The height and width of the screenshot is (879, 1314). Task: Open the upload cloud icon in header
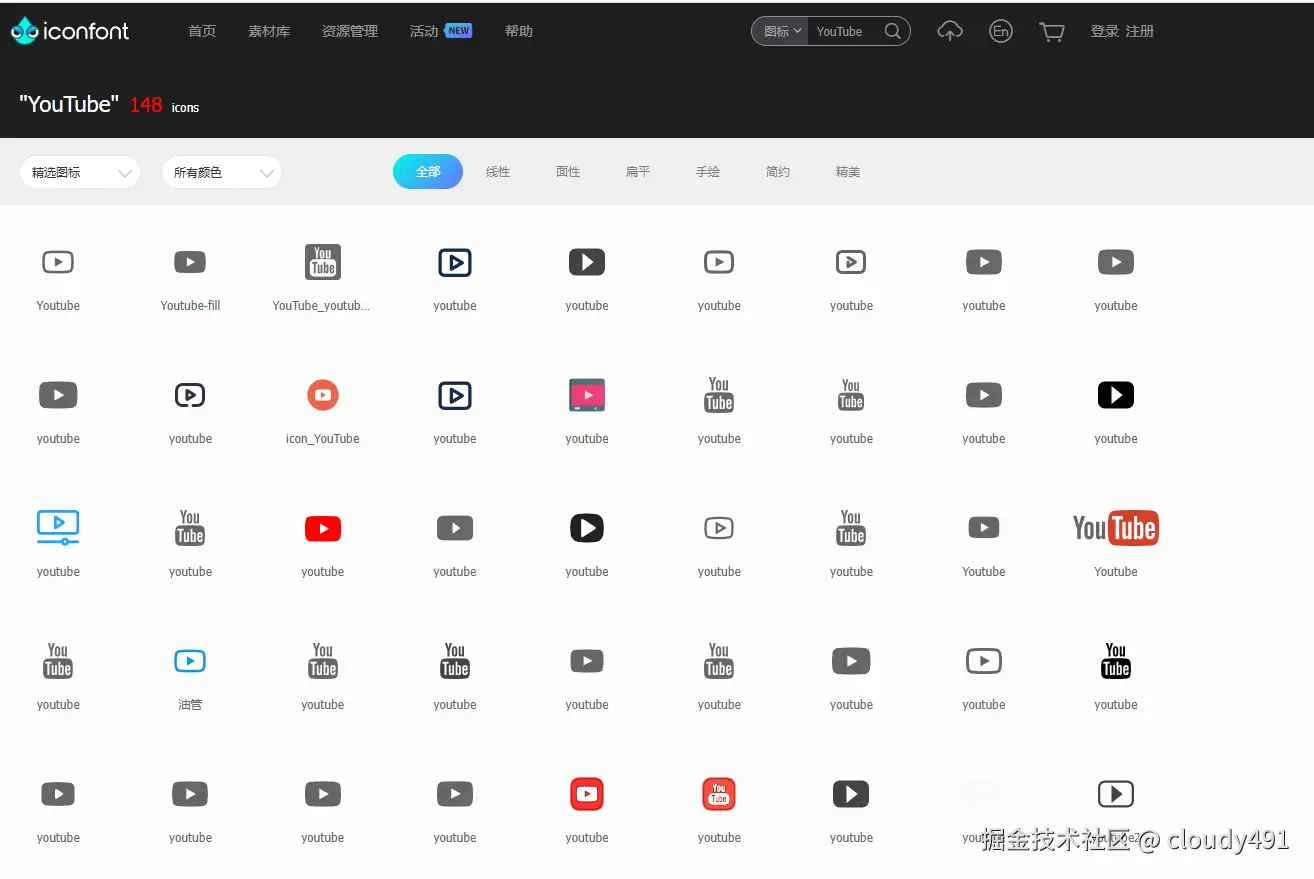coord(949,31)
